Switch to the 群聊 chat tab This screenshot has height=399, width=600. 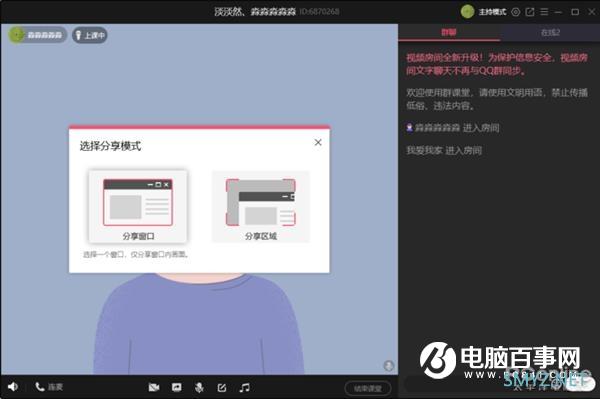point(449,33)
